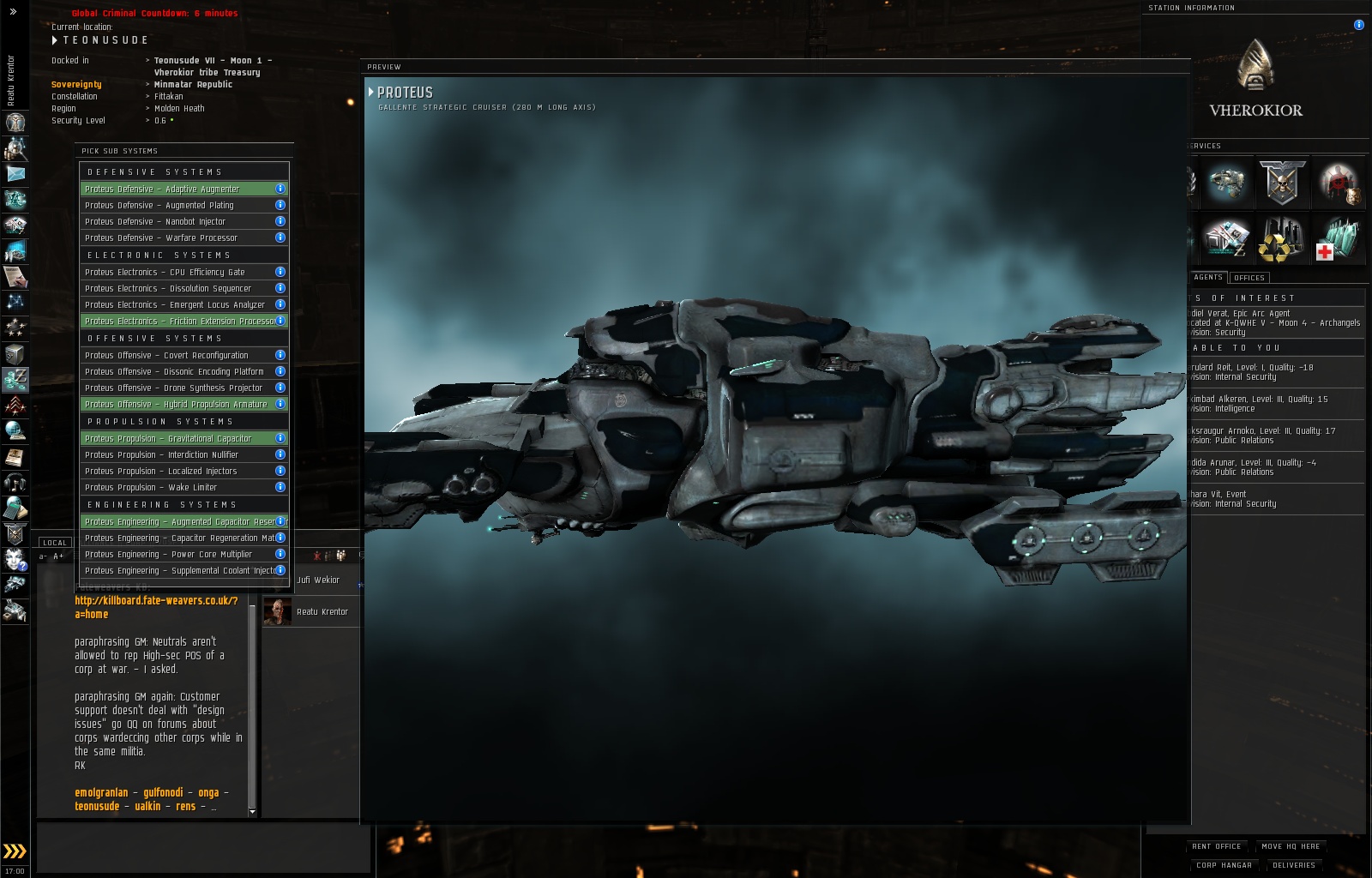
Task: Click the Sovereignty label link
Action: pyautogui.click(x=76, y=84)
